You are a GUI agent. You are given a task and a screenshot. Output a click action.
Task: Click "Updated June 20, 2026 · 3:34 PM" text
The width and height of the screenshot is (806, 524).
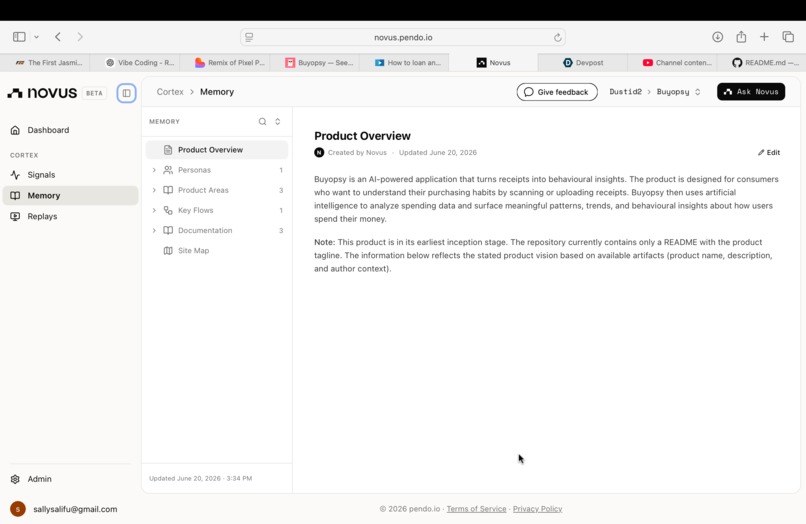coord(200,478)
